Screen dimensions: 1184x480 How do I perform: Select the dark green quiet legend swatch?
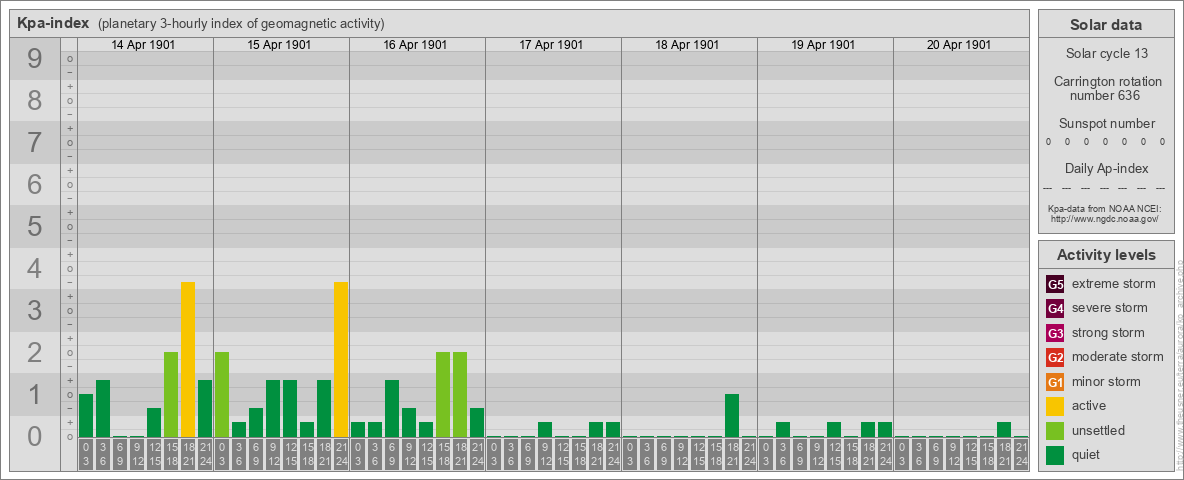1055,454
